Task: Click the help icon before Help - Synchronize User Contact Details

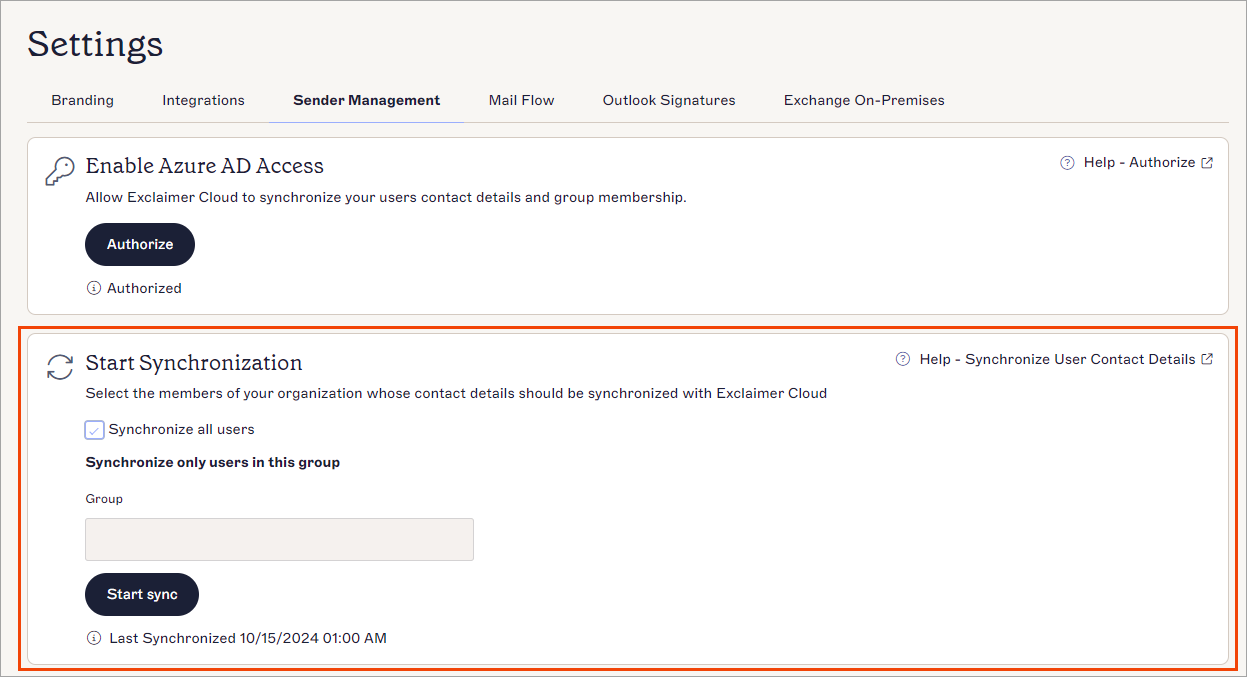Action: 901,358
